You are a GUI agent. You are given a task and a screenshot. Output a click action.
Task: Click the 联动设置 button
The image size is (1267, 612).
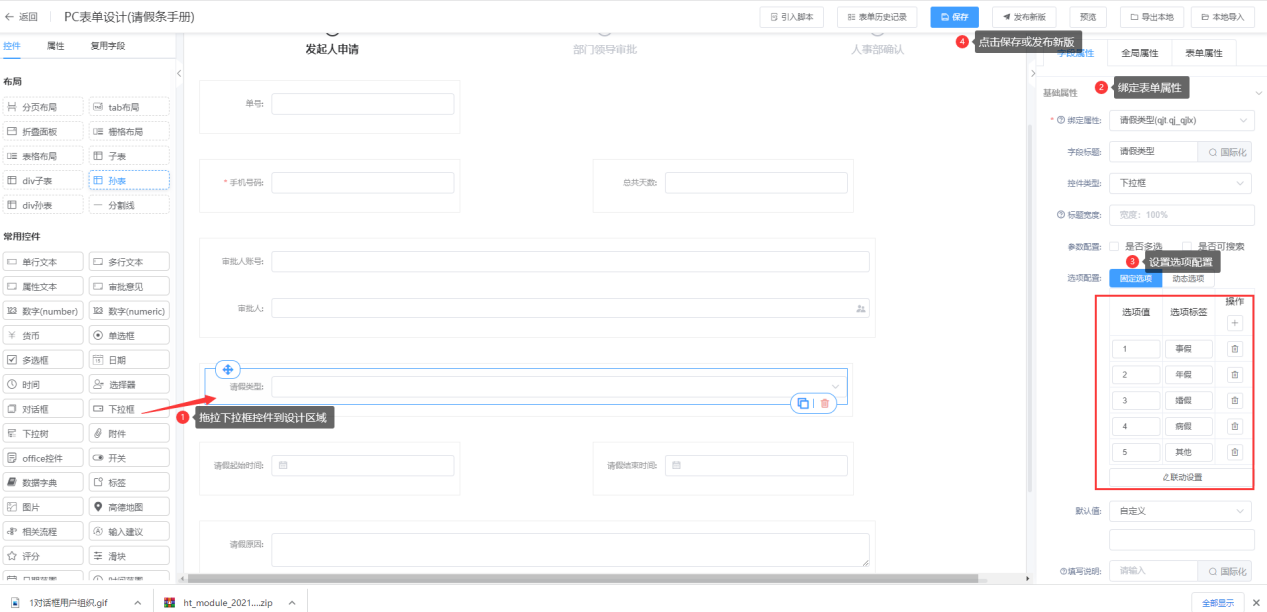(1182, 477)
